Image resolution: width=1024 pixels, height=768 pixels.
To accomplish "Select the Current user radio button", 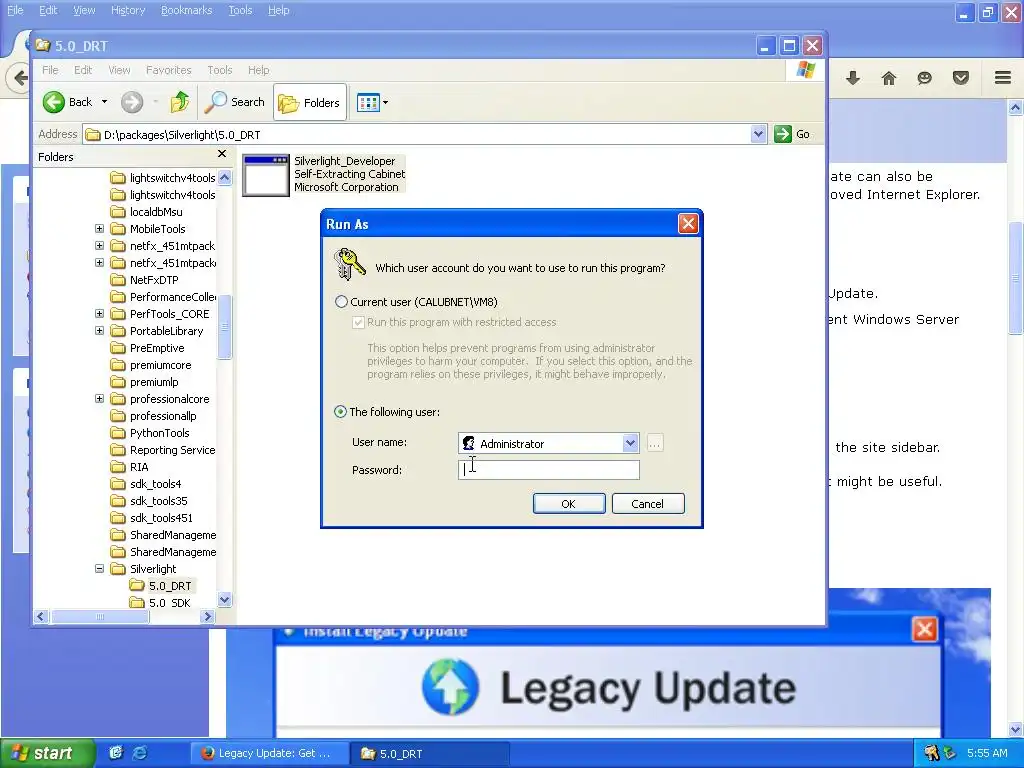I will 342,302.
